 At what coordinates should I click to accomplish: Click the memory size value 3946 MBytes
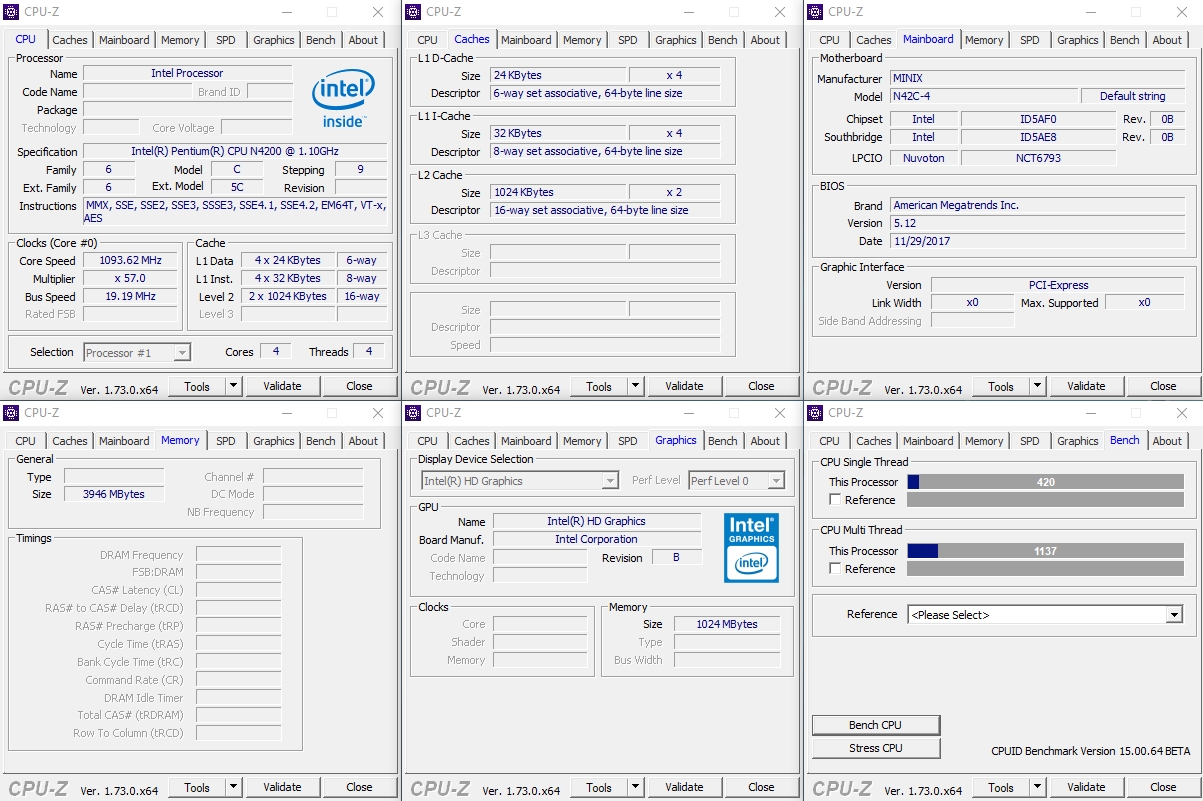click(x=115, y=494)
